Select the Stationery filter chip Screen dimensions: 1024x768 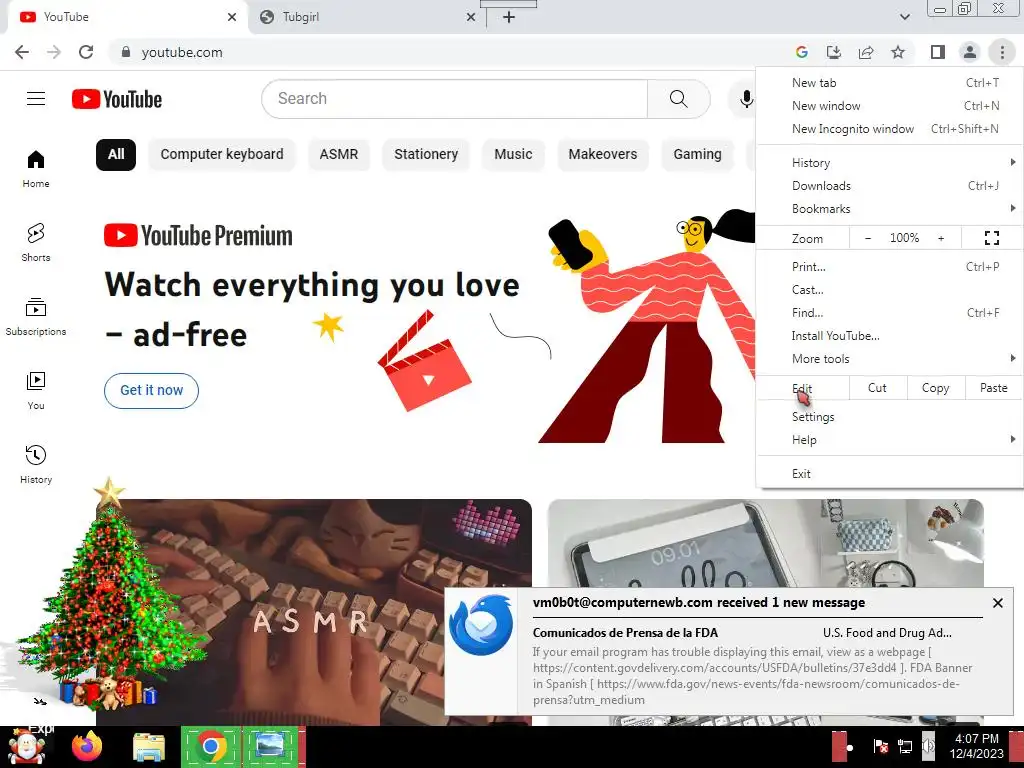(426, 155)
